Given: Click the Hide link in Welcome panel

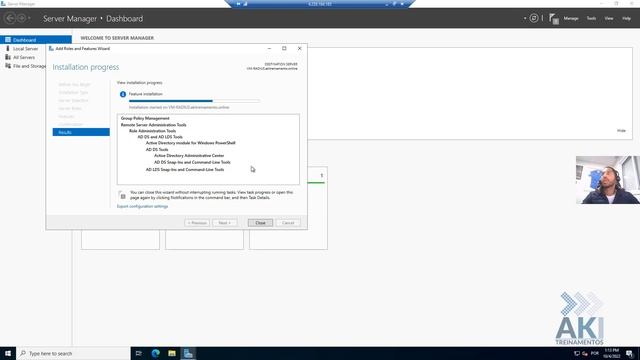Looking at the screenshot, I should (621, 131).
